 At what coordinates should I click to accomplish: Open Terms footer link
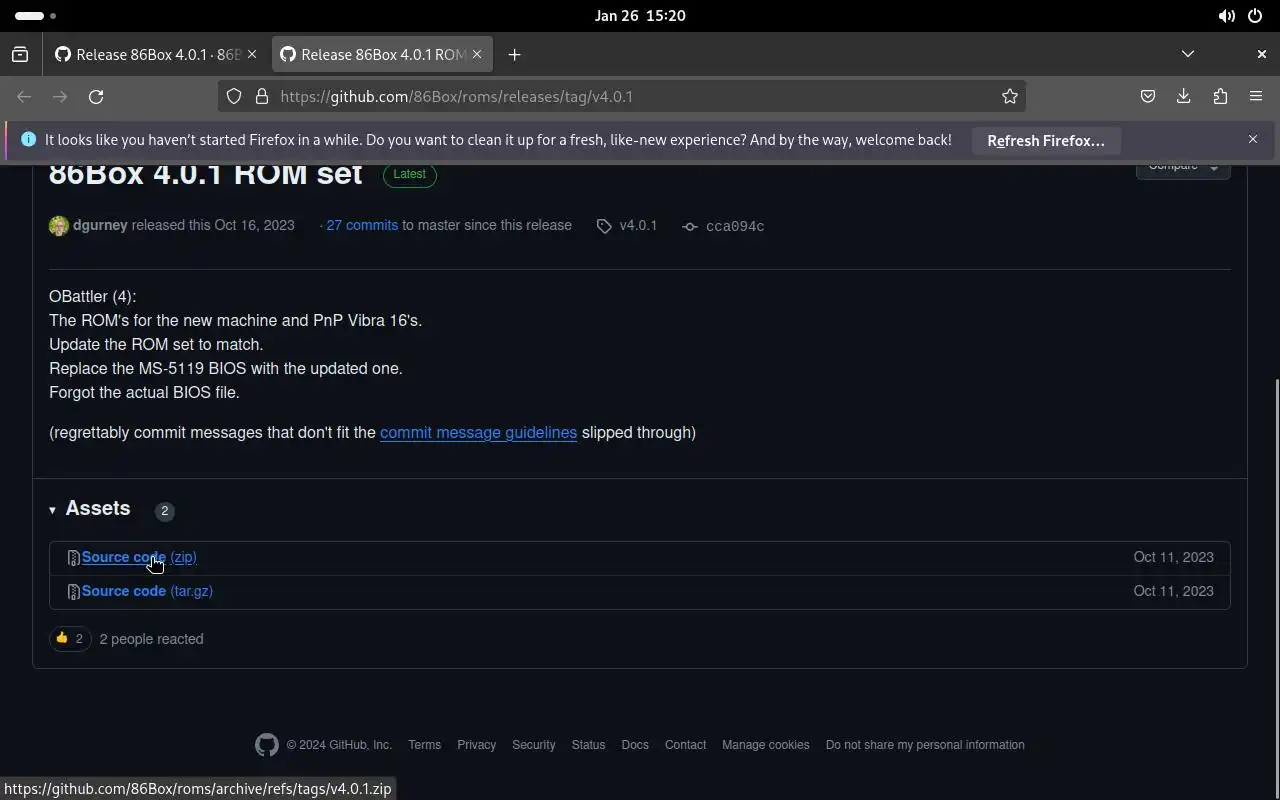[424, 745]
